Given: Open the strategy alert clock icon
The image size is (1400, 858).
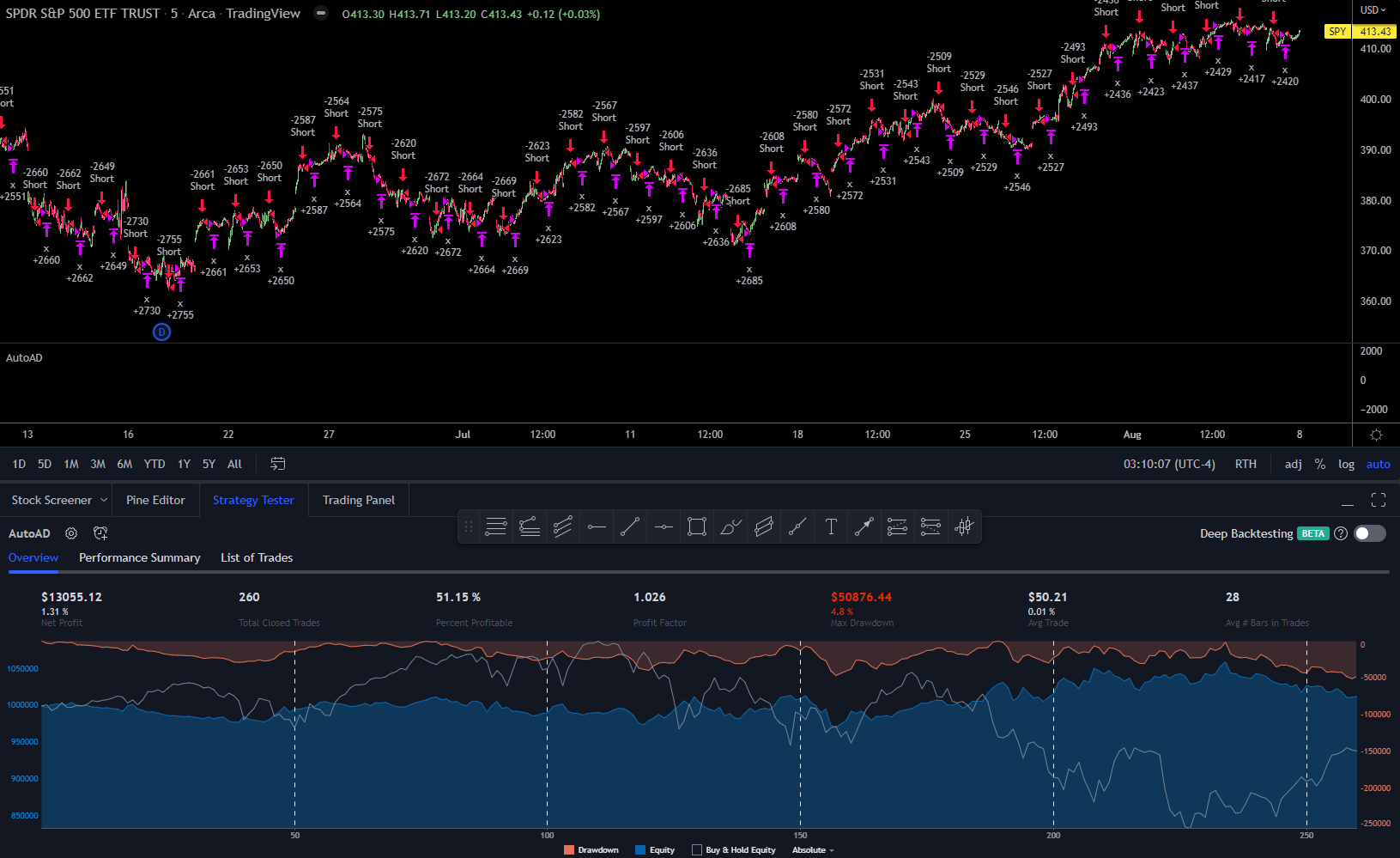Looking at the screenshot, I should (100, 533).
